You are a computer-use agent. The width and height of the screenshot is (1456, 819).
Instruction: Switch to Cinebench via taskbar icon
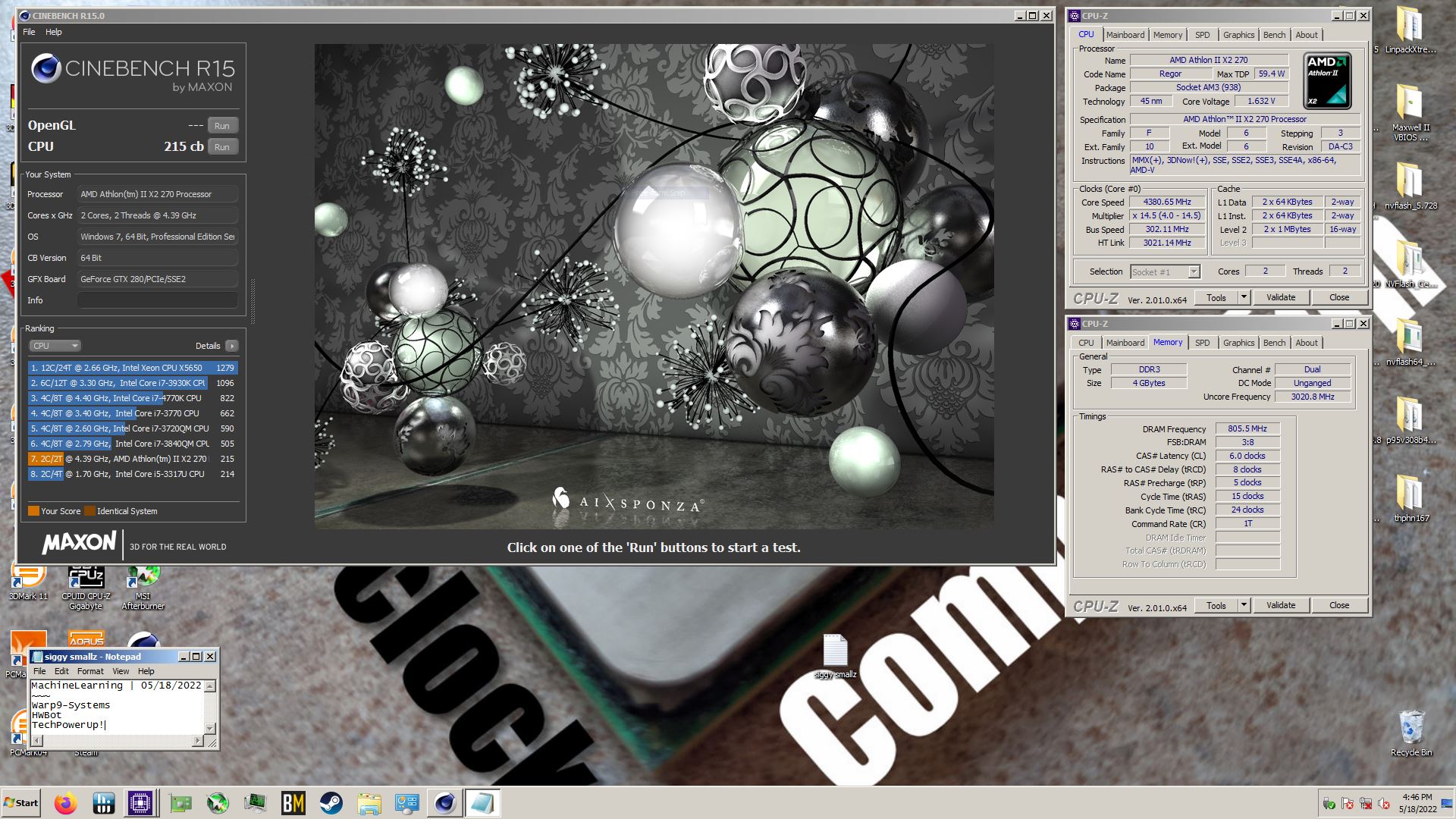click(444, 803)
